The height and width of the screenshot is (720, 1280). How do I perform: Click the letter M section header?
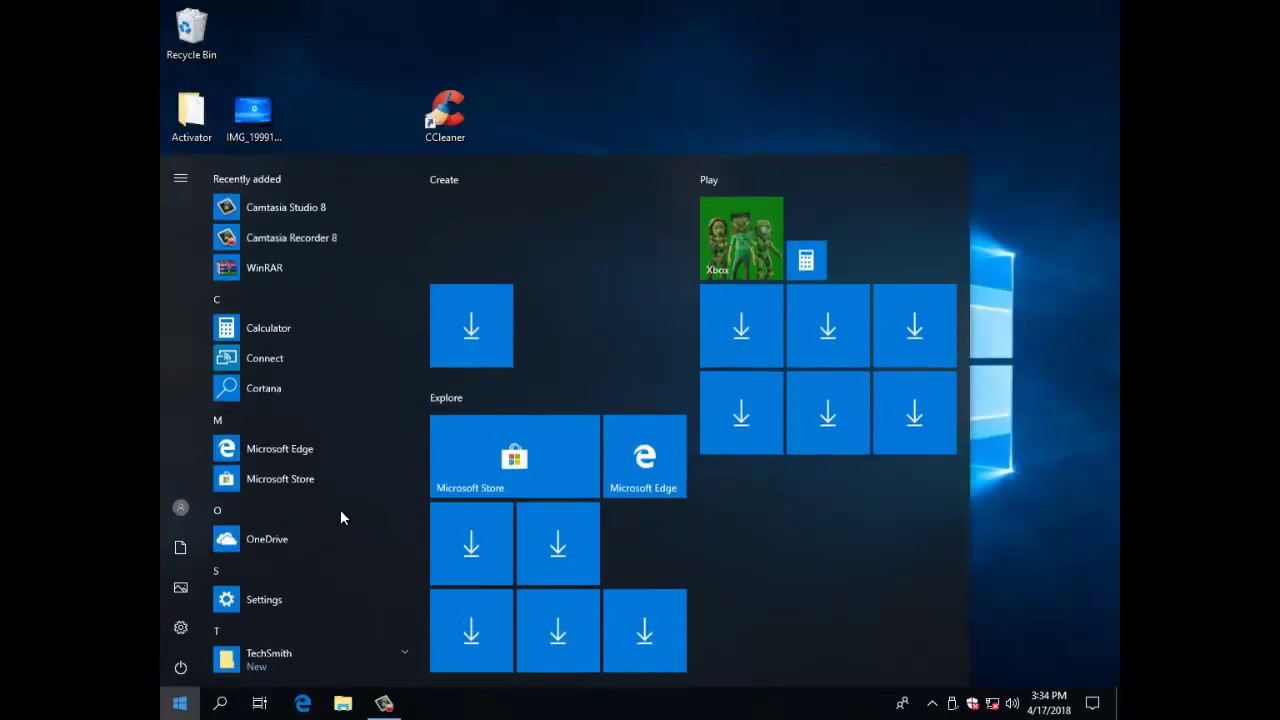click(217, 420)
